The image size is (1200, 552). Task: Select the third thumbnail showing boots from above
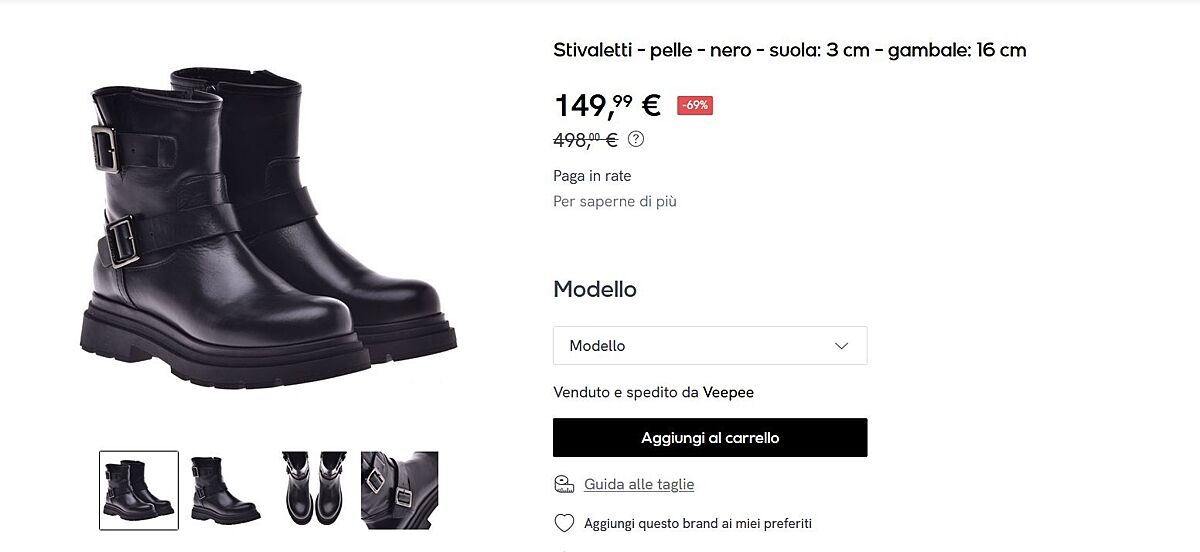tap(314, 490)
